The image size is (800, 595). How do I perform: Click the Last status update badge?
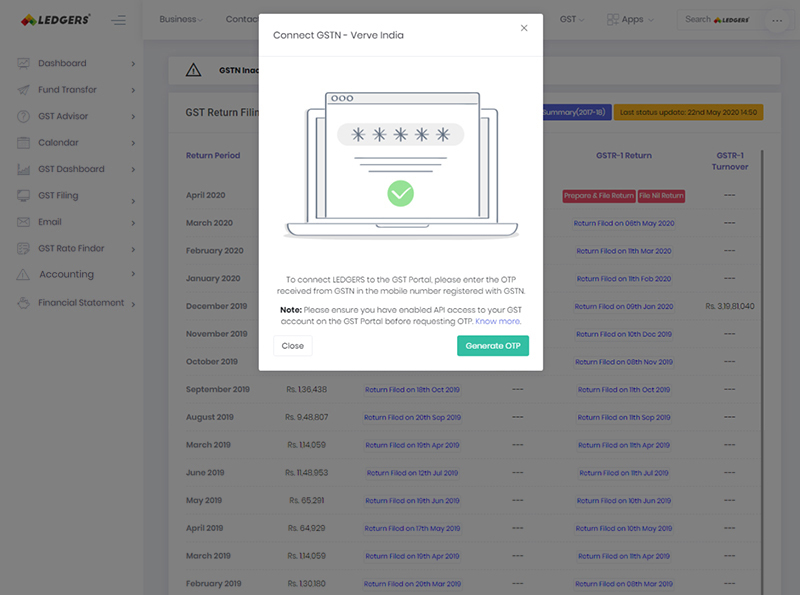(x=688, y=112)
